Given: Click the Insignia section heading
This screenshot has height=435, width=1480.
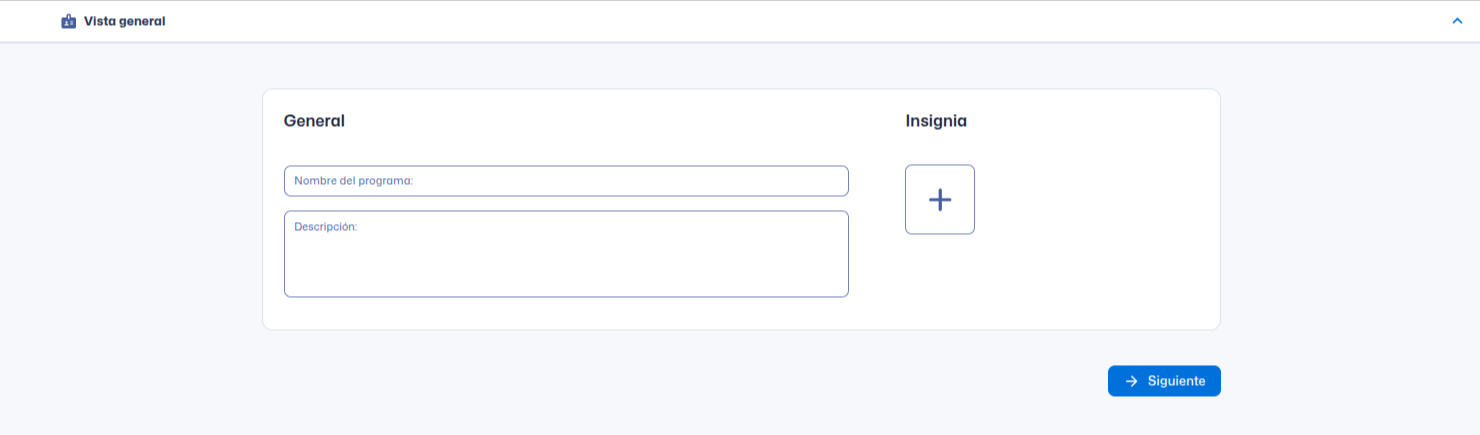Looking at the screenshot, I should [x=936, y=121].
